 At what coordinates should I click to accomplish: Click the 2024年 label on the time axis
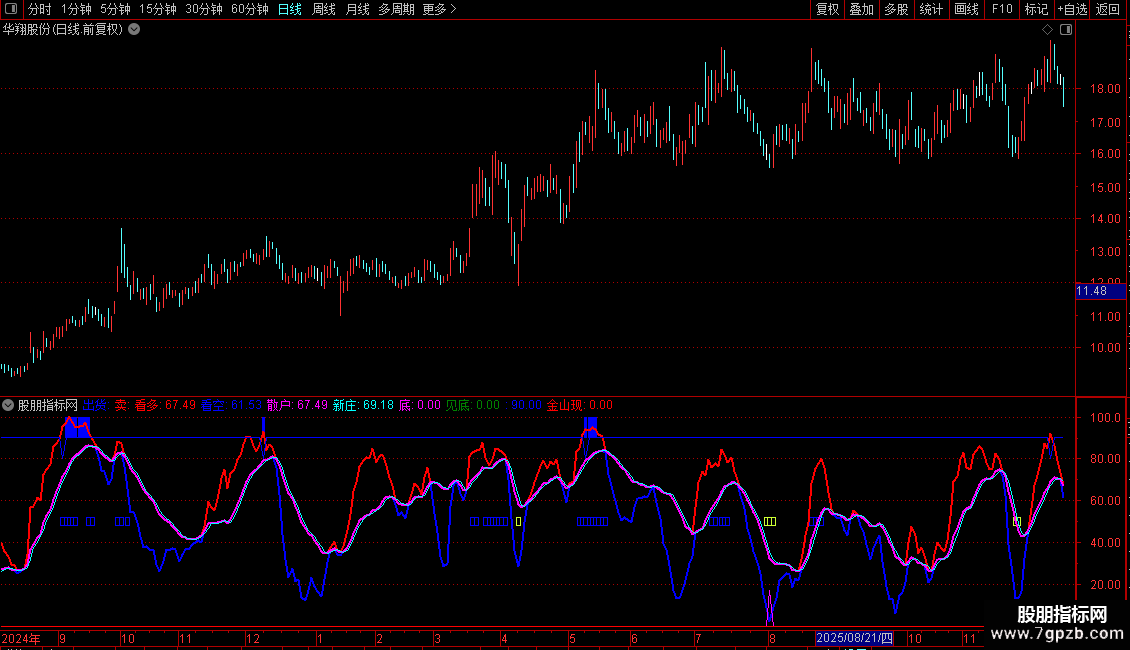[21, 638]
